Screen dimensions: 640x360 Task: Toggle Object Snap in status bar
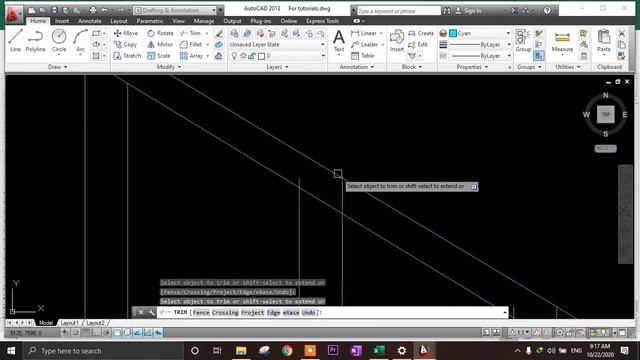pyautogui.click(x=117, y=333)
